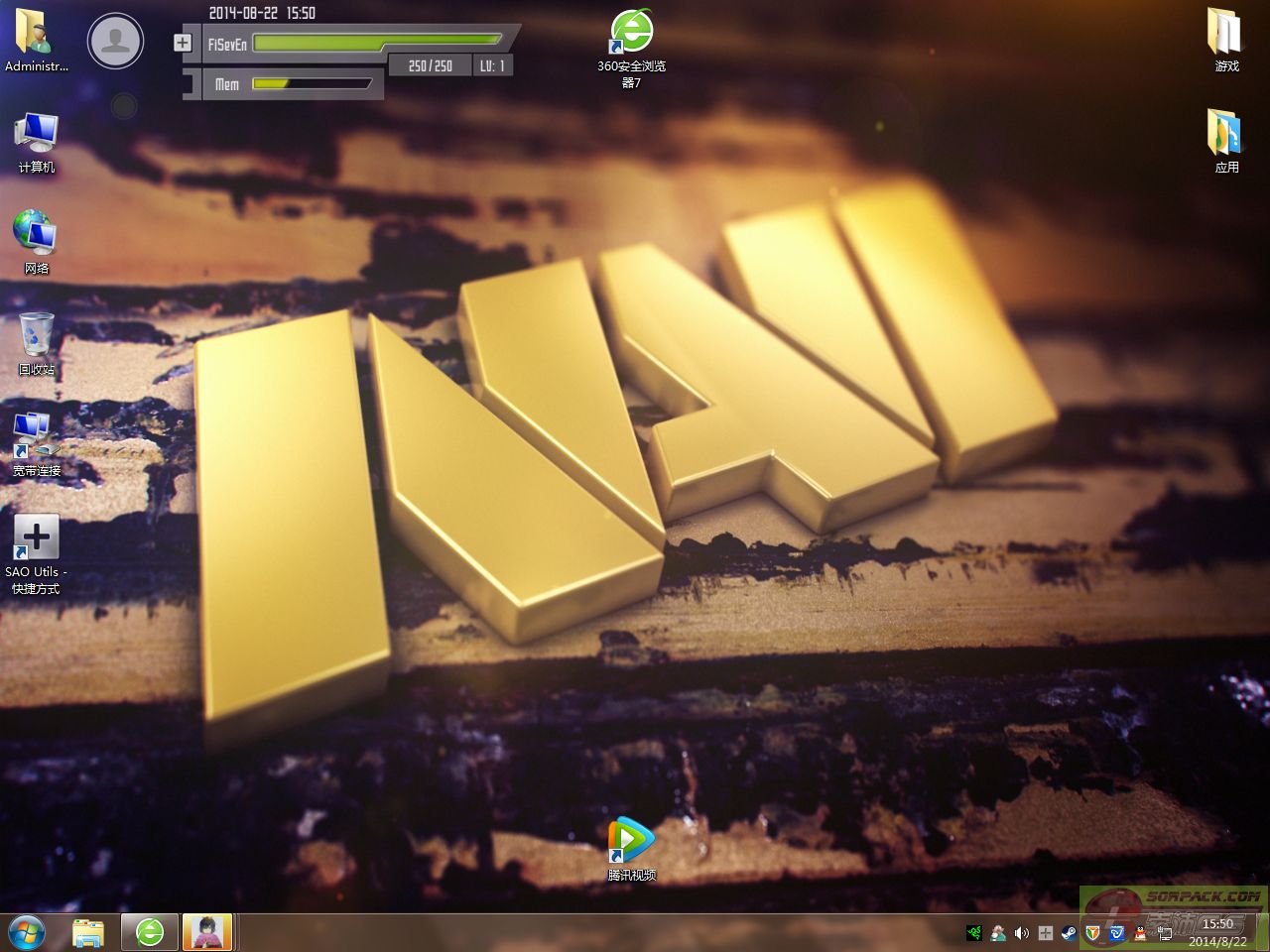Screen dimensions: 1270x952
Task: Open the SAO Utils shortcut icon
Action: (x=36, y=538)
